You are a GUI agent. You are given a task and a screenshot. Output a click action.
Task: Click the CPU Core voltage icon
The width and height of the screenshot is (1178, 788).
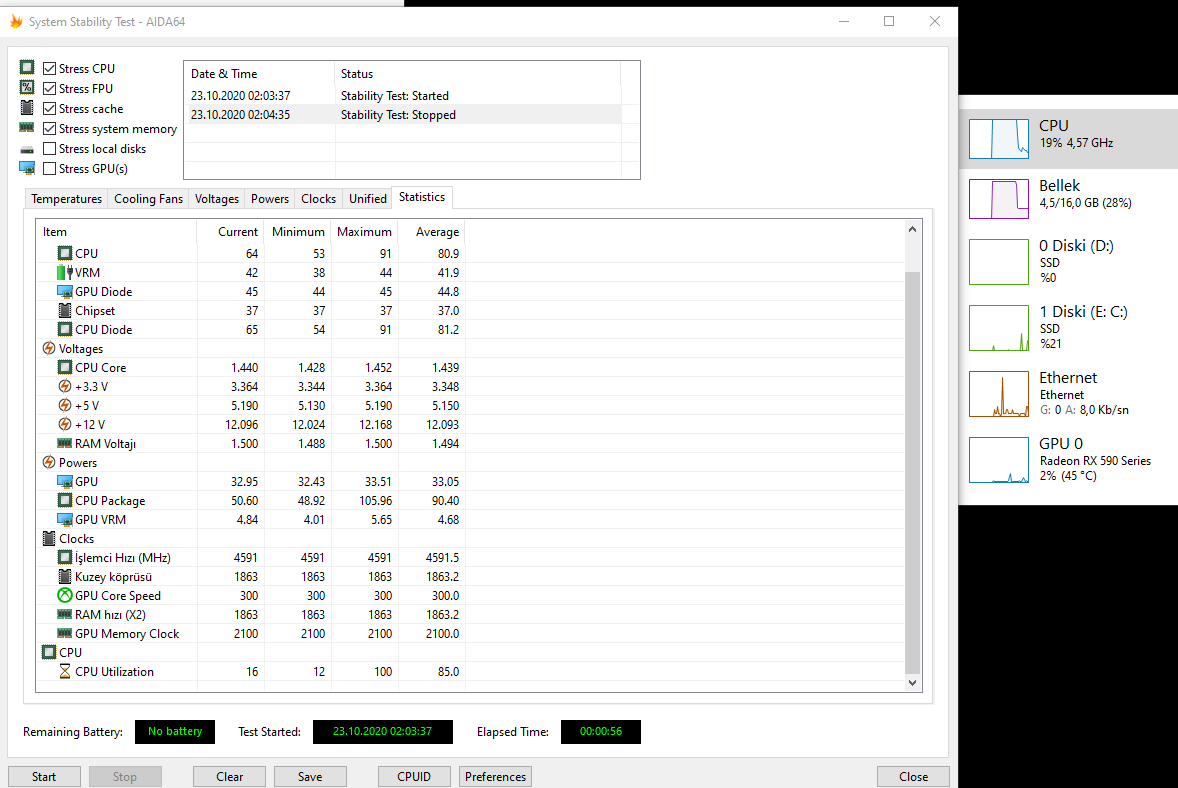tap(65, 367)
